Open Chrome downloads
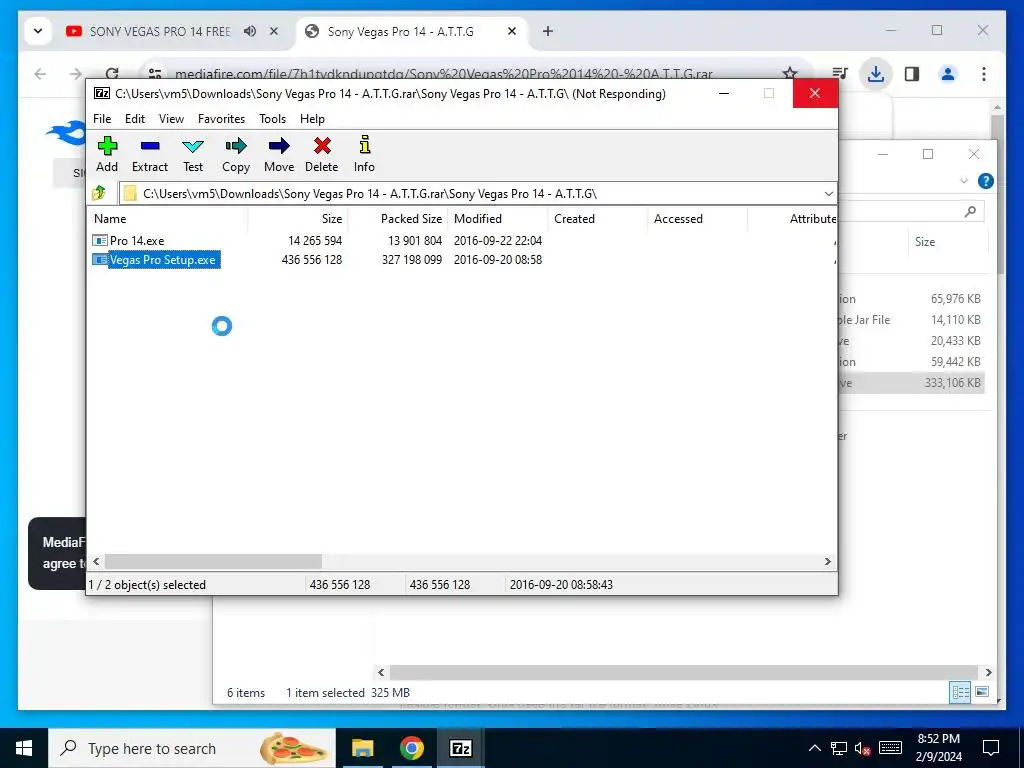This screenshot has width=1024, height=768. 876,74
